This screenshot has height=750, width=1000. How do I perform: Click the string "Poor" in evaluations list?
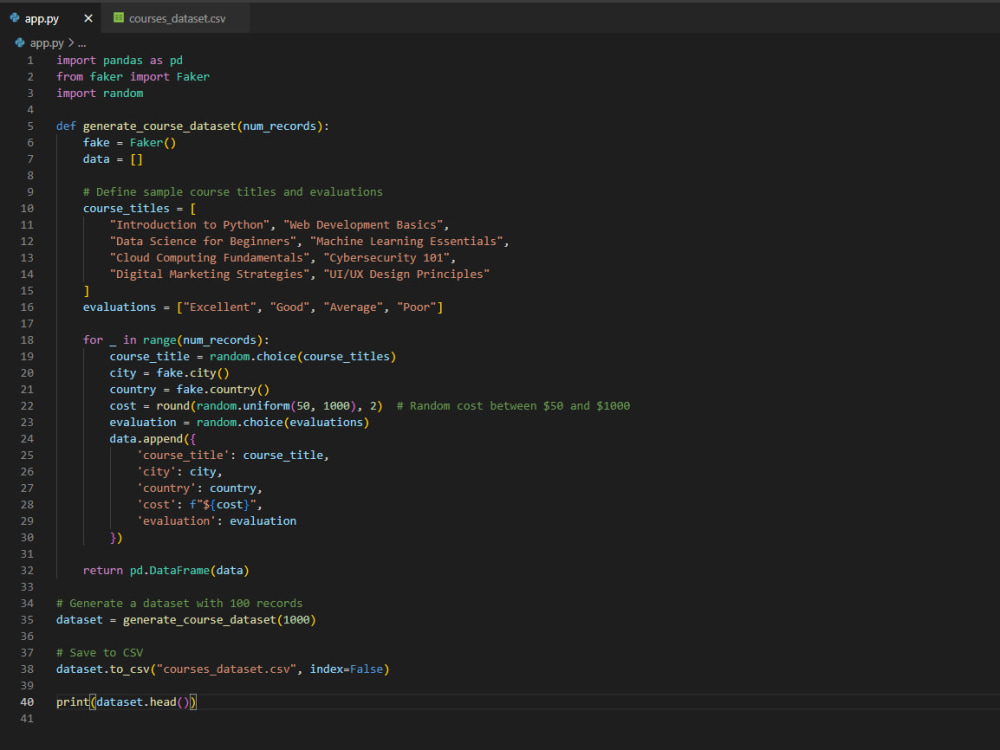pyautogui.click(x=417, y=307)
